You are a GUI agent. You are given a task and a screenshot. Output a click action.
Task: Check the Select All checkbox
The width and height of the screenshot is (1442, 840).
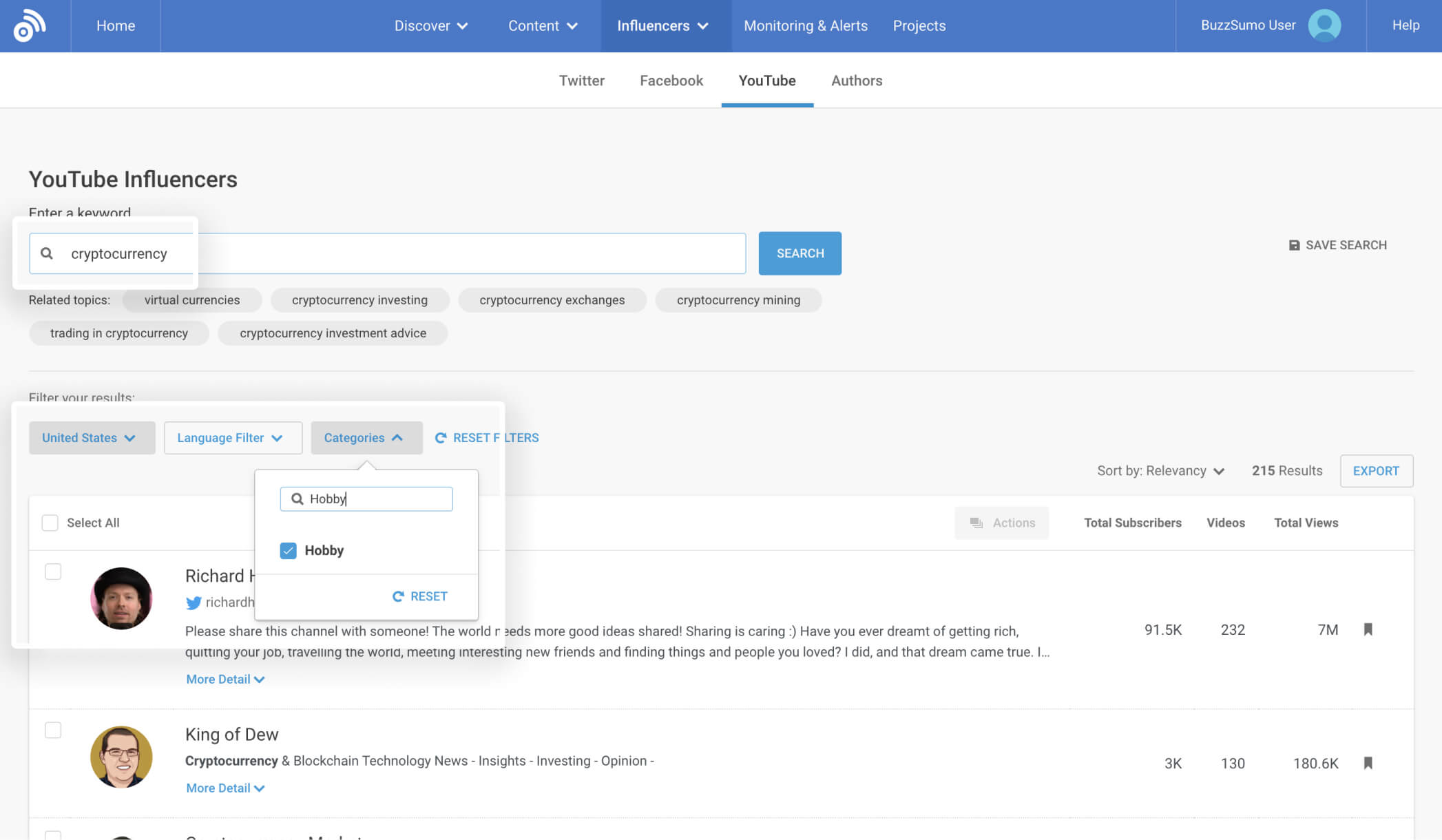[x=50, y=523]
